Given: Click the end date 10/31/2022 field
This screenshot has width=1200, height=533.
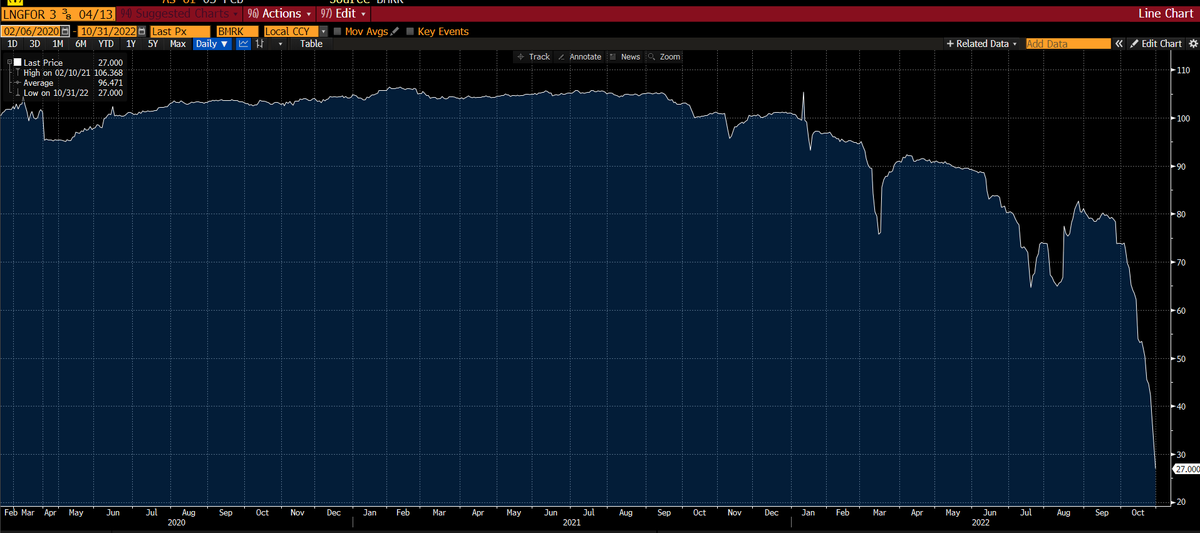Looking at the screenshot, I should (107, 31).
